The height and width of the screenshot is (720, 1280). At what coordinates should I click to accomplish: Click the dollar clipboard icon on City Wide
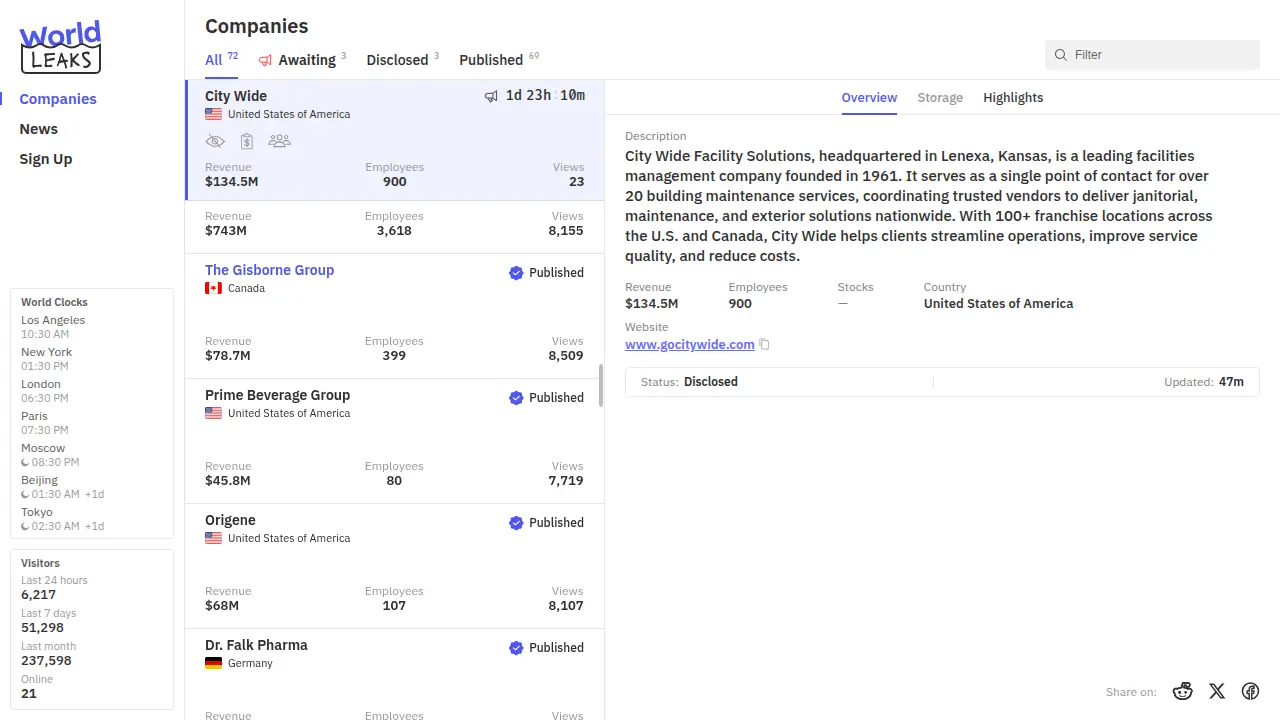247,141
